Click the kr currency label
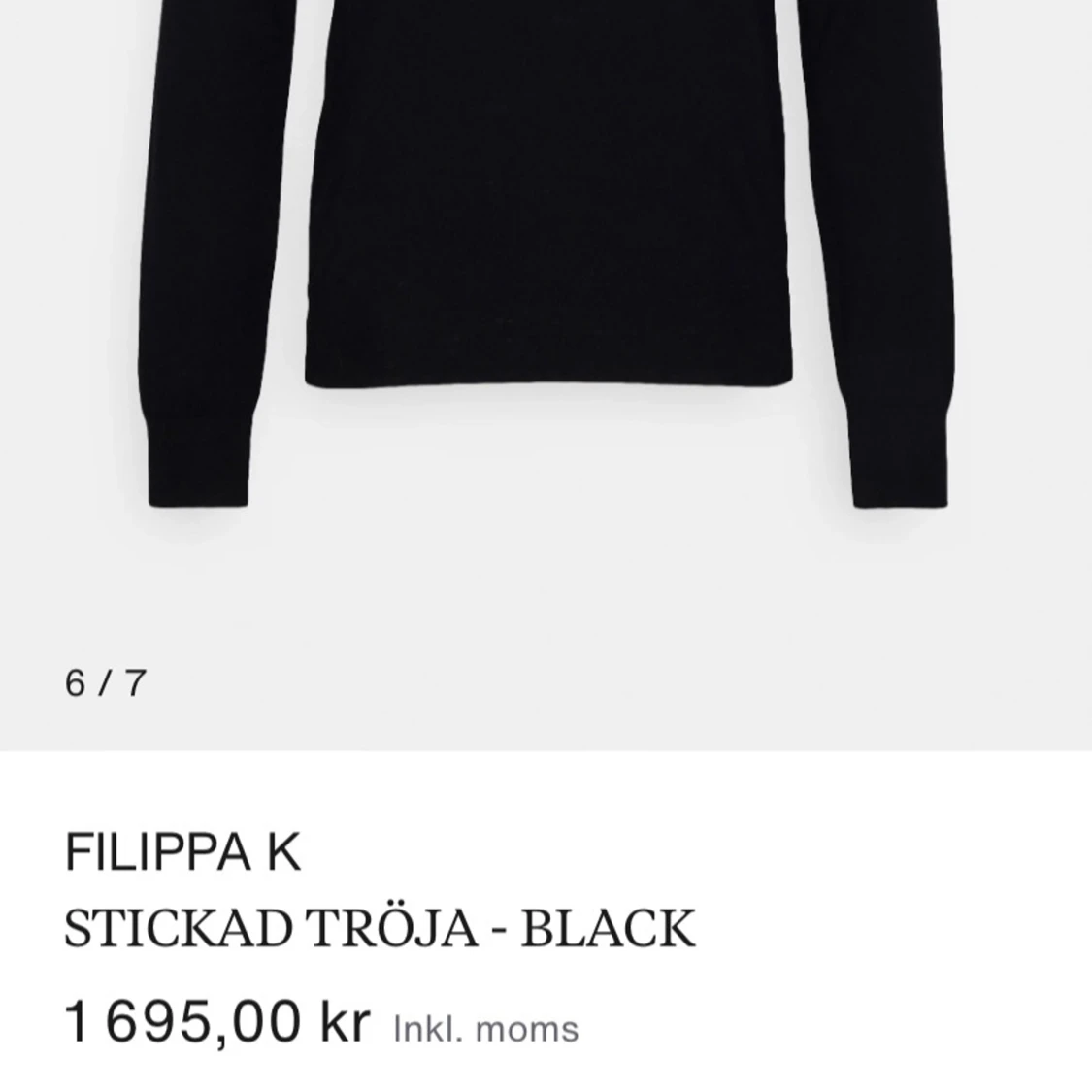 (x=346, y=1022)
